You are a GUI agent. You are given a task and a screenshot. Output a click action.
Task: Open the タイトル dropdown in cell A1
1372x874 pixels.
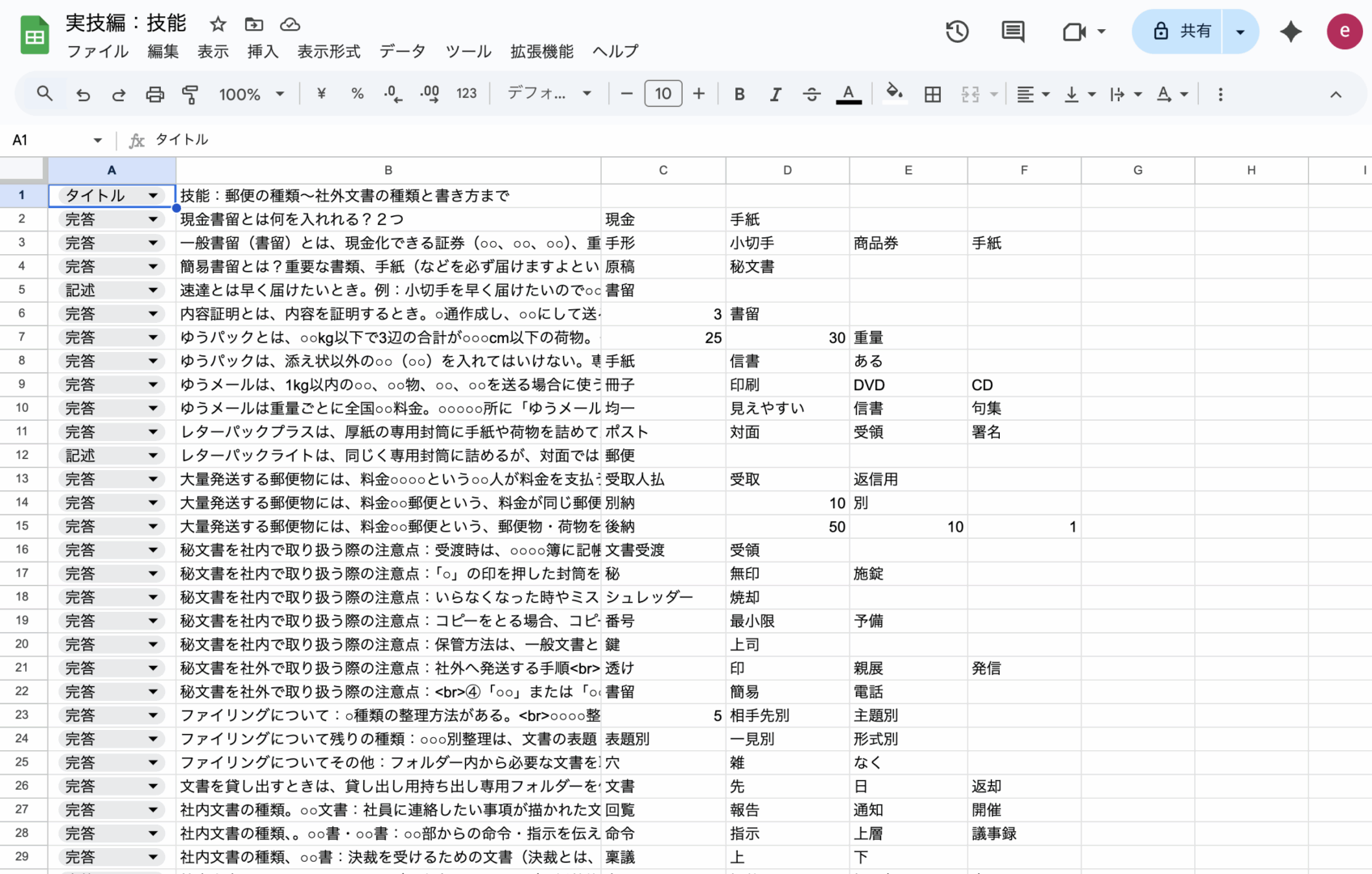[x=153, y=196]
